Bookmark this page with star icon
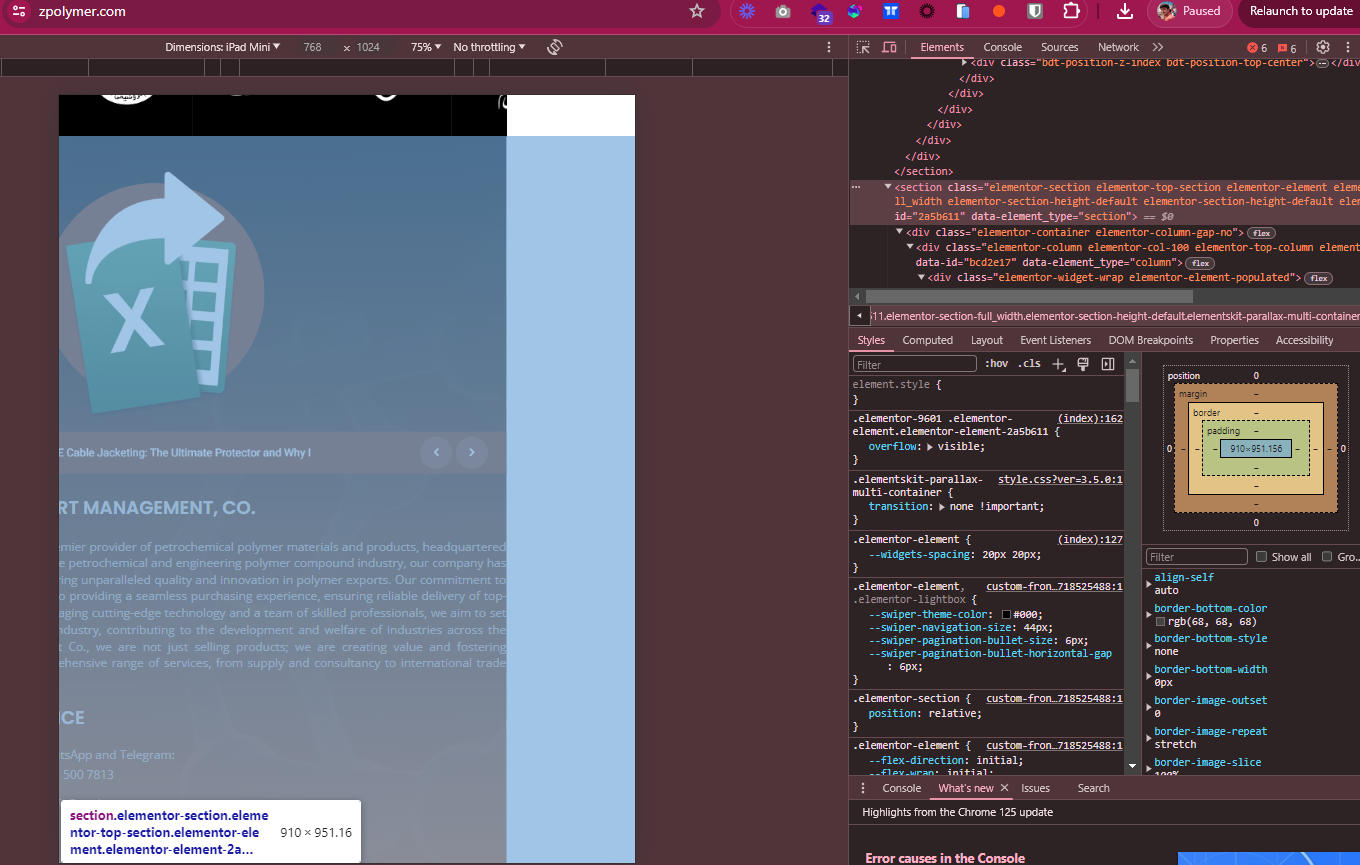Image resolution: width=1360 pixels, height=865 pixels. (x=697, y=11)
